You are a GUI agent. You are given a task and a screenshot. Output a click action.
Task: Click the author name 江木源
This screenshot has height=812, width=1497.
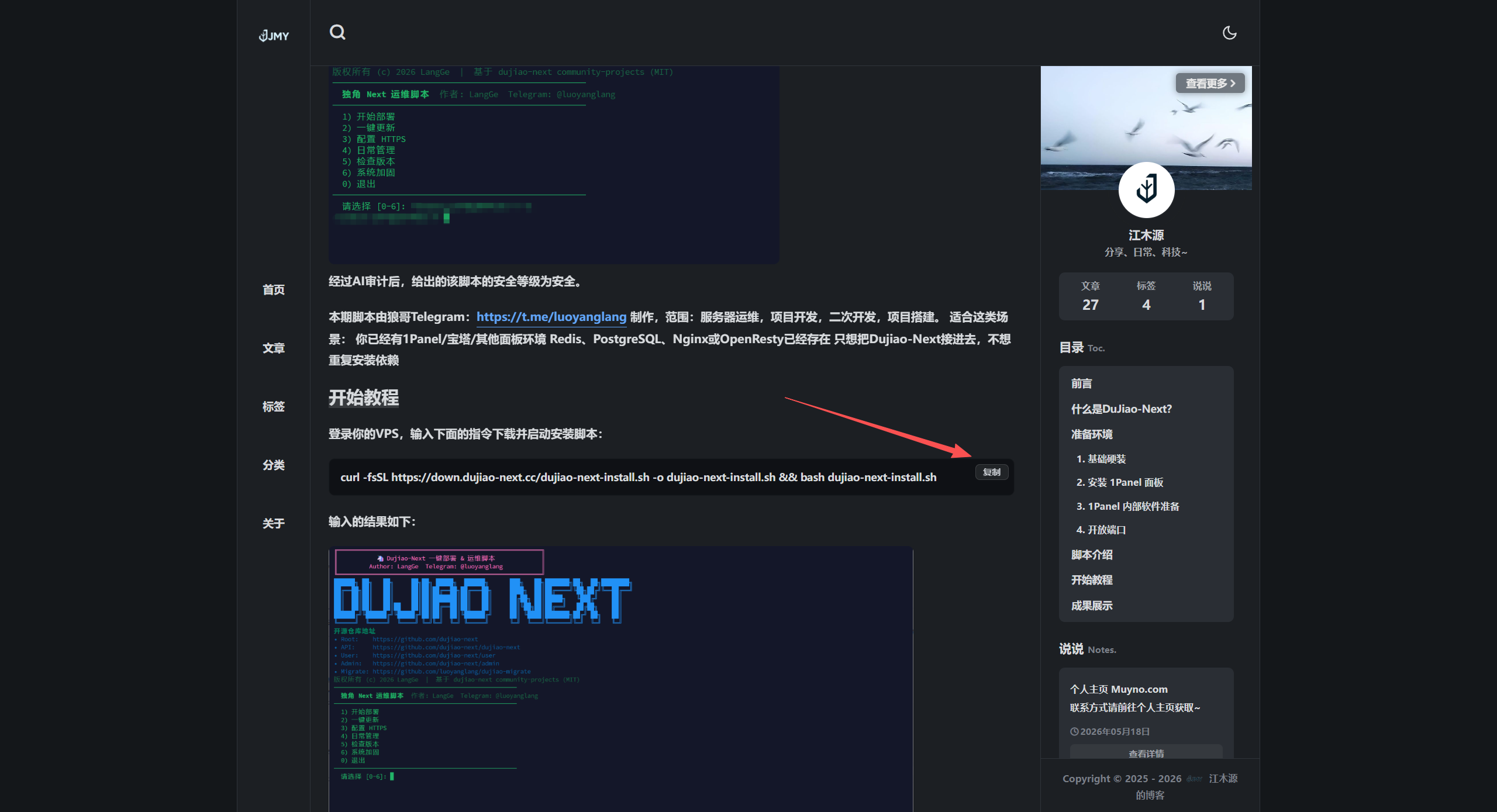tap(1146, 235)
